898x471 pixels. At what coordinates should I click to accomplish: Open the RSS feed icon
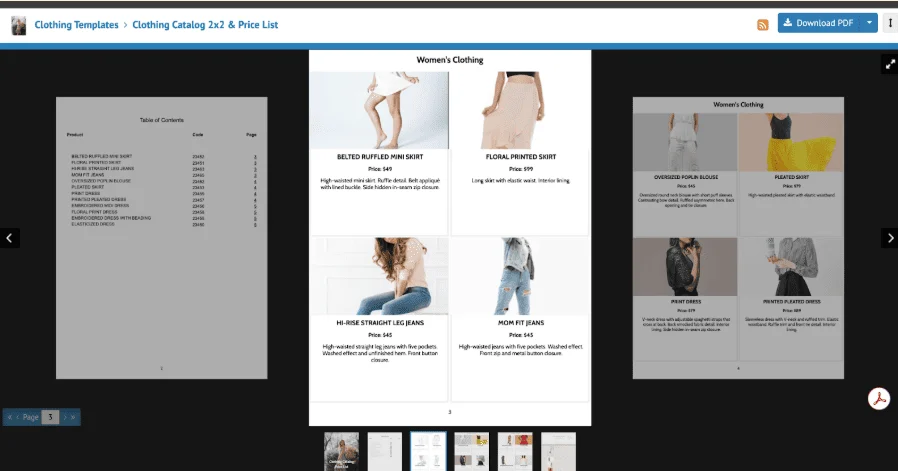(x=762, y=25)
